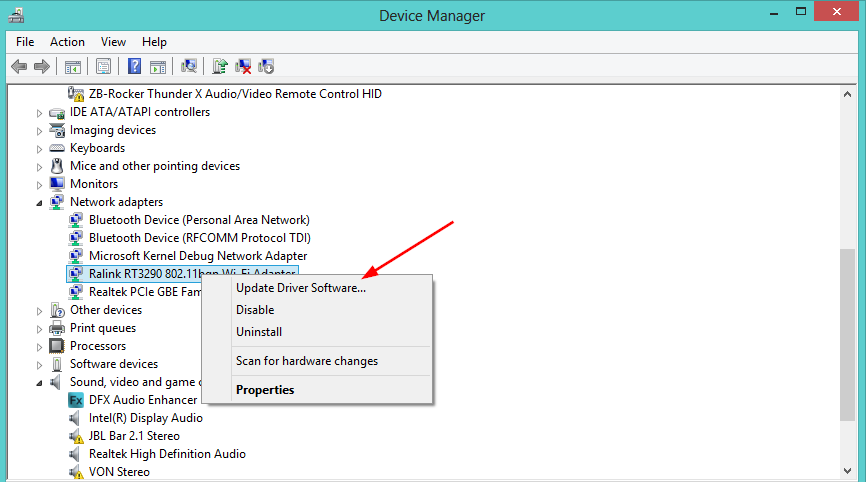Click the Help question mark toolbar icon

[134, 67]
